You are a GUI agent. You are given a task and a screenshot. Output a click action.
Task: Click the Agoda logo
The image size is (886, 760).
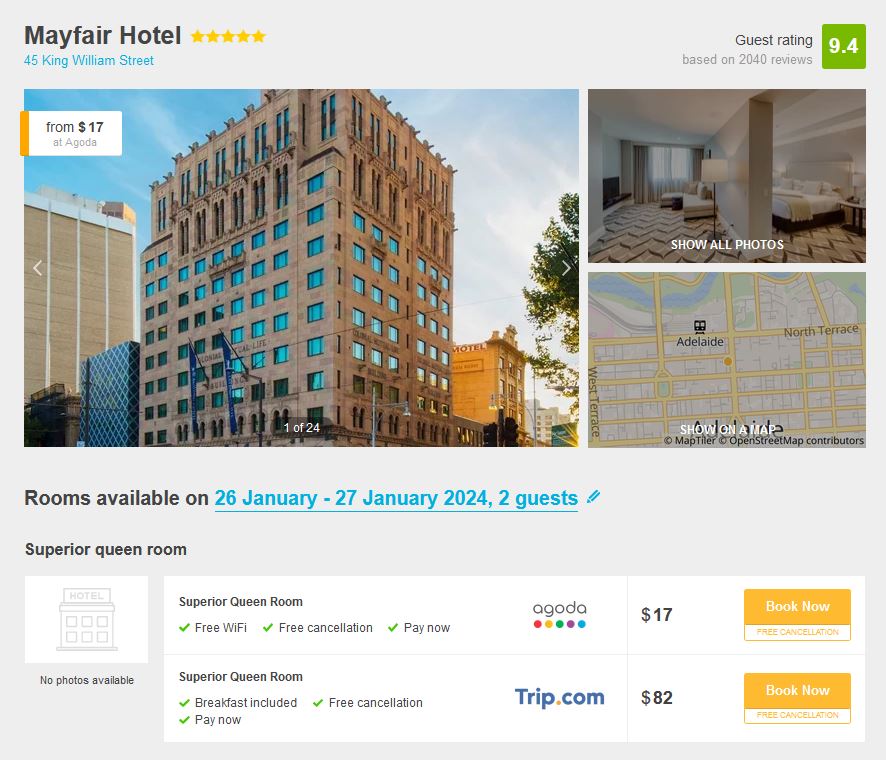coord(559,614)
